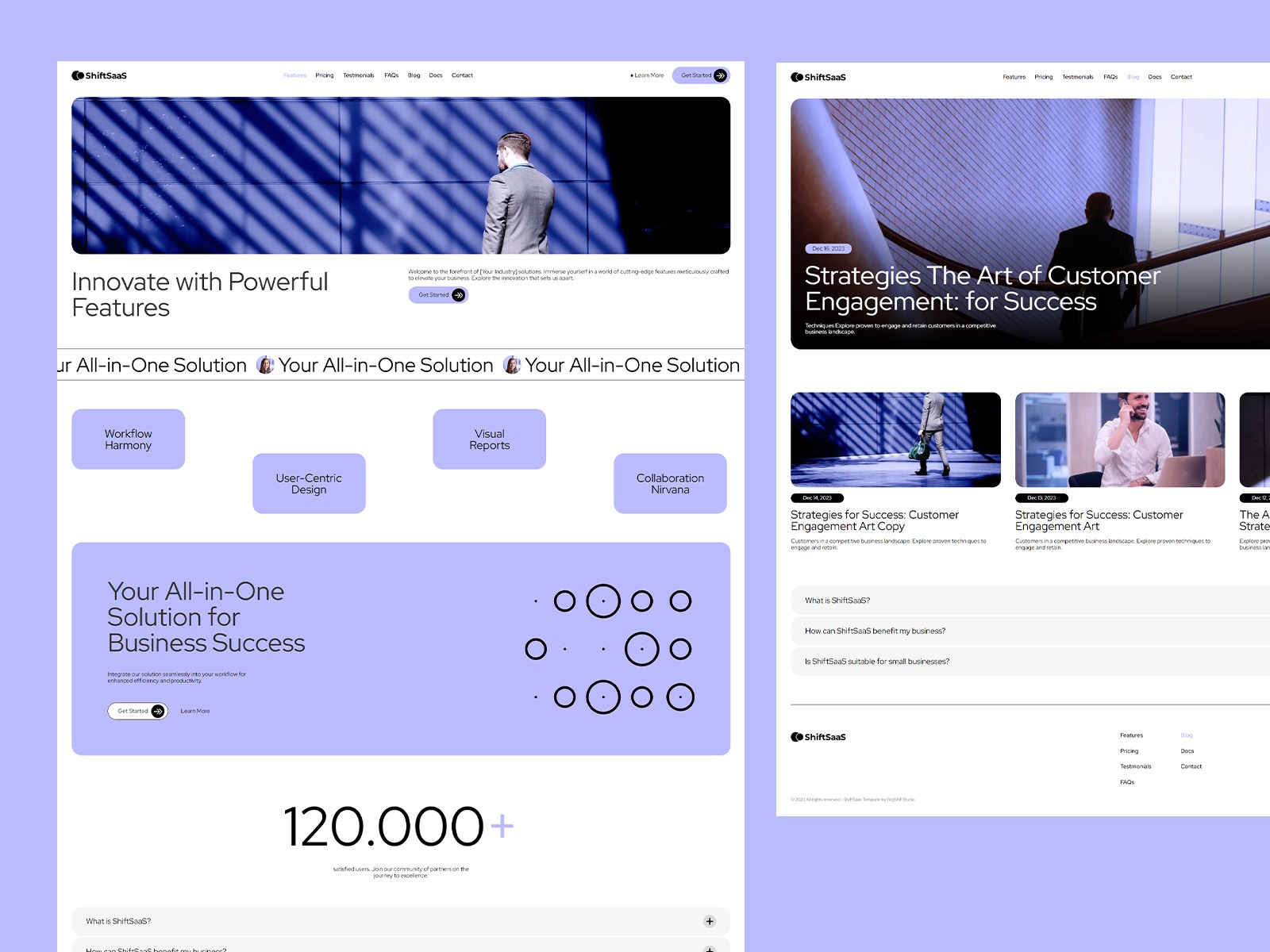Screen dimensions: 1270x952
Task: Open Blog in the Features page top nav
Action: tap(414, 75)
